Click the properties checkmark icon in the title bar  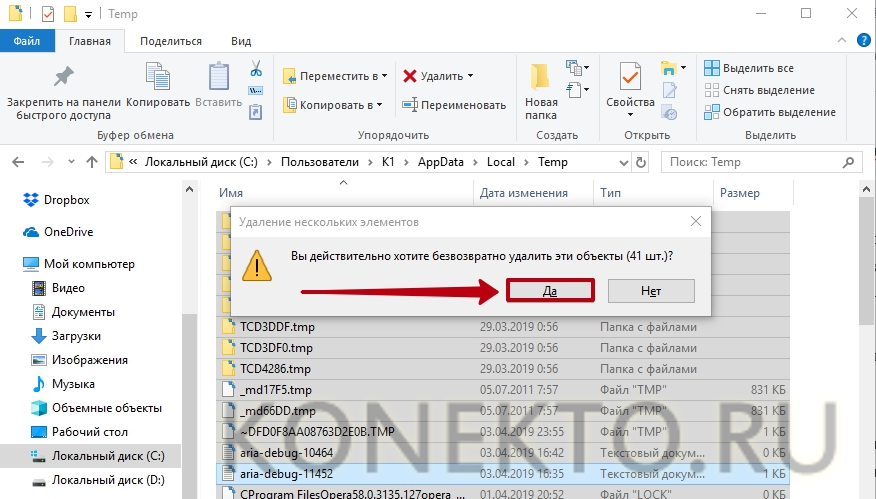[48, 13]
